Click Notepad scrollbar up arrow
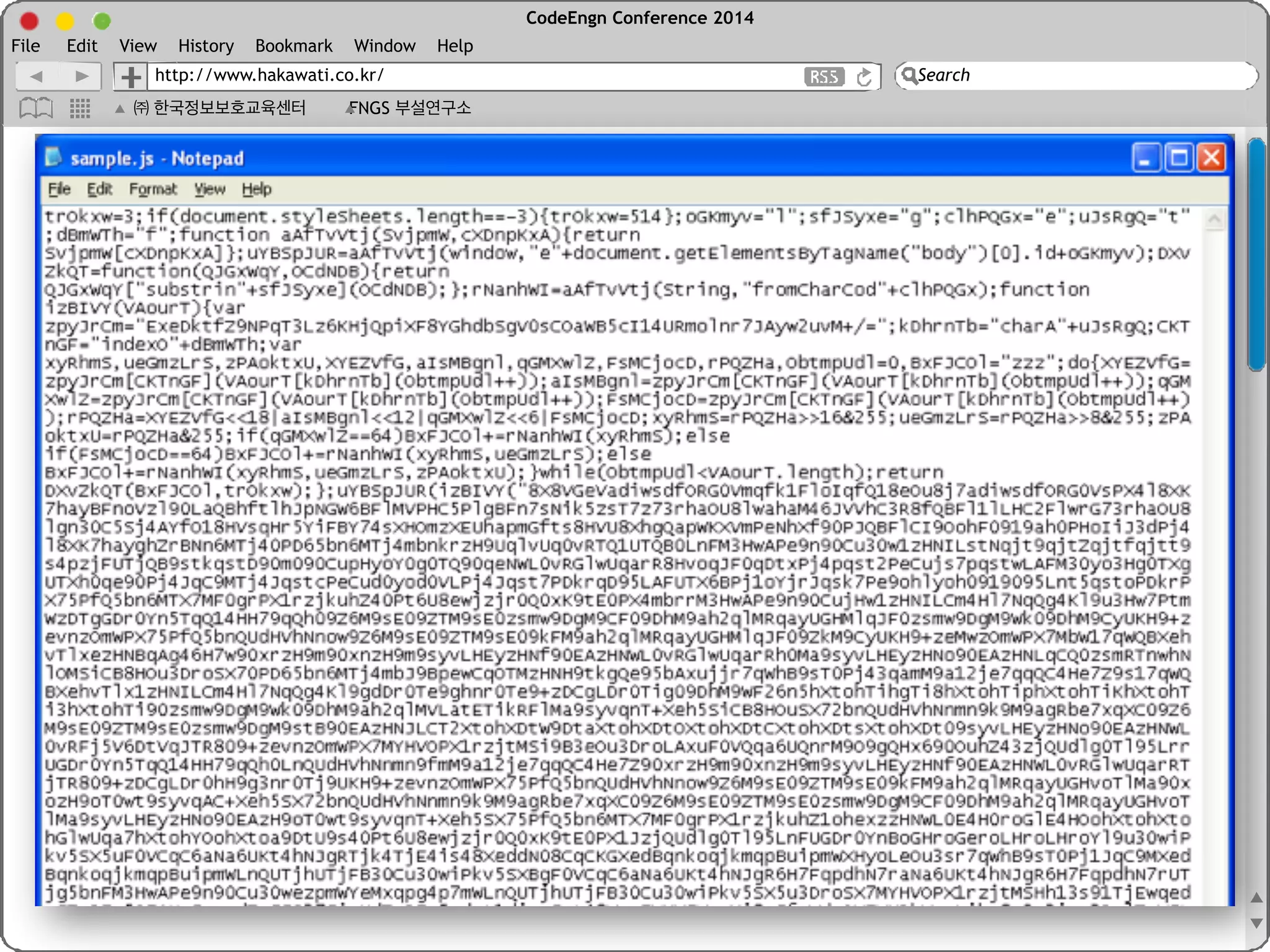 tap(1214, 219)
